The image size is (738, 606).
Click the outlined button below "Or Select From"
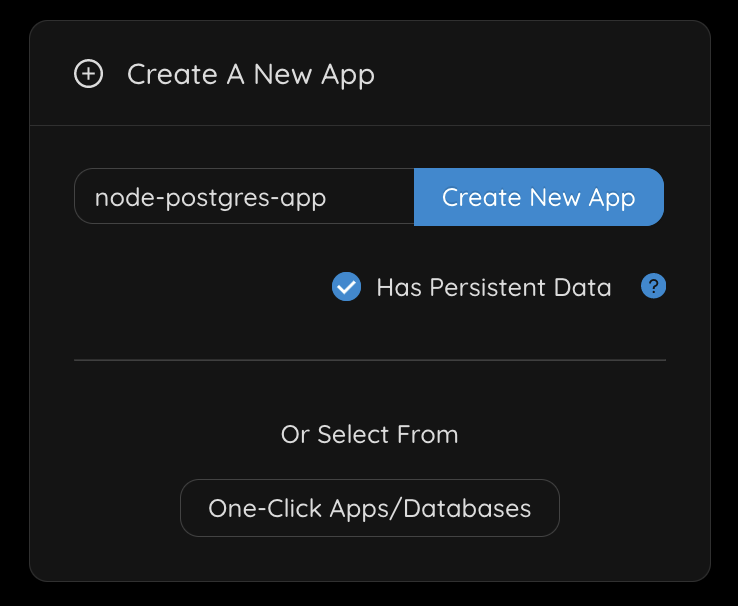click(369, 508)
